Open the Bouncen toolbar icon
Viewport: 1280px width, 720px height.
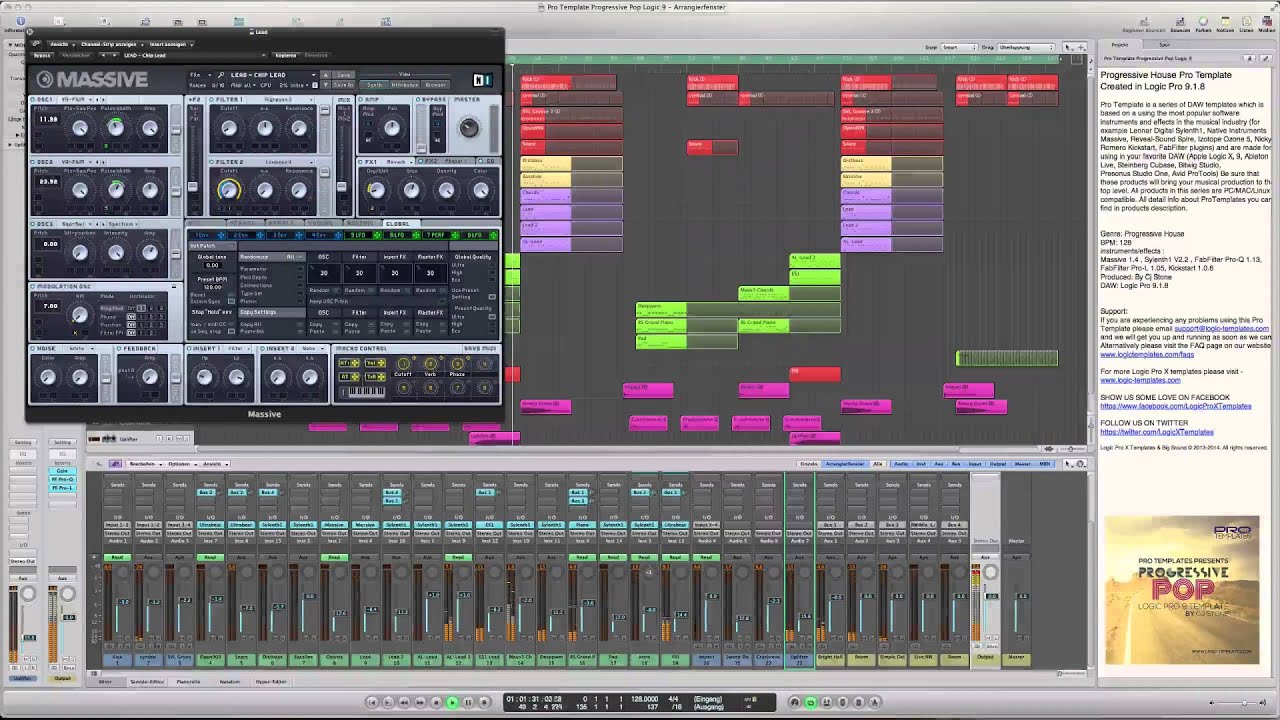tap(1178, 26)
